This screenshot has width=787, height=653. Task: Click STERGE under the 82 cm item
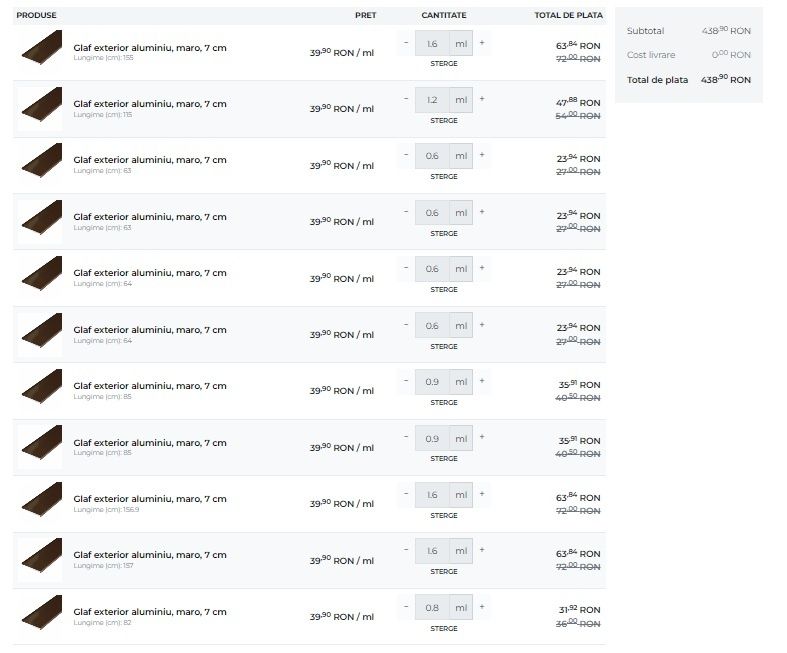coord(444,628)
